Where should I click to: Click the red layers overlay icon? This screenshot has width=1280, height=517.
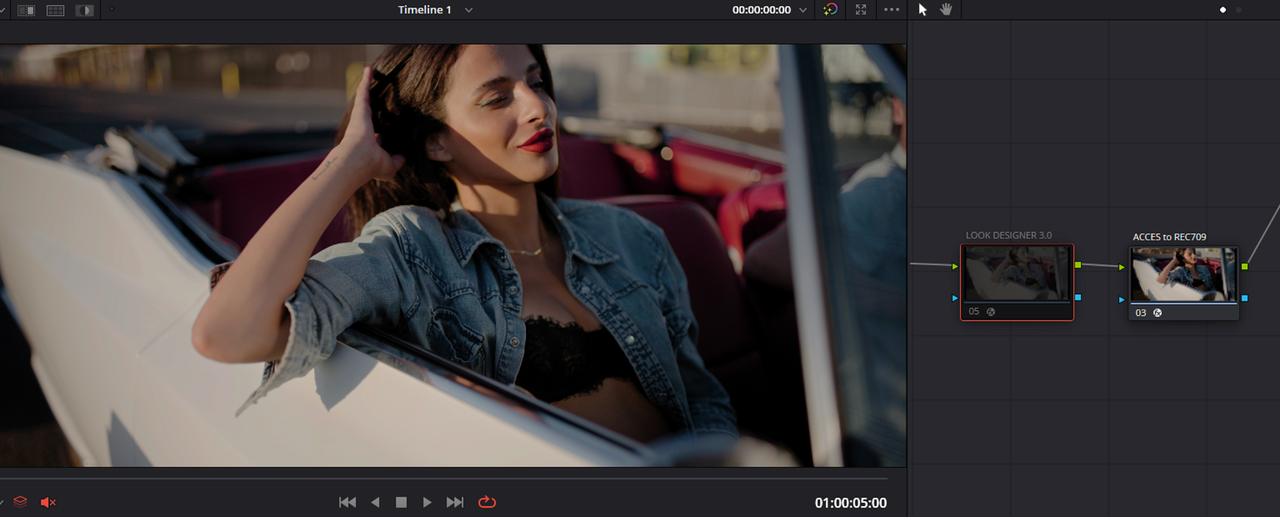tap(20, 502)
